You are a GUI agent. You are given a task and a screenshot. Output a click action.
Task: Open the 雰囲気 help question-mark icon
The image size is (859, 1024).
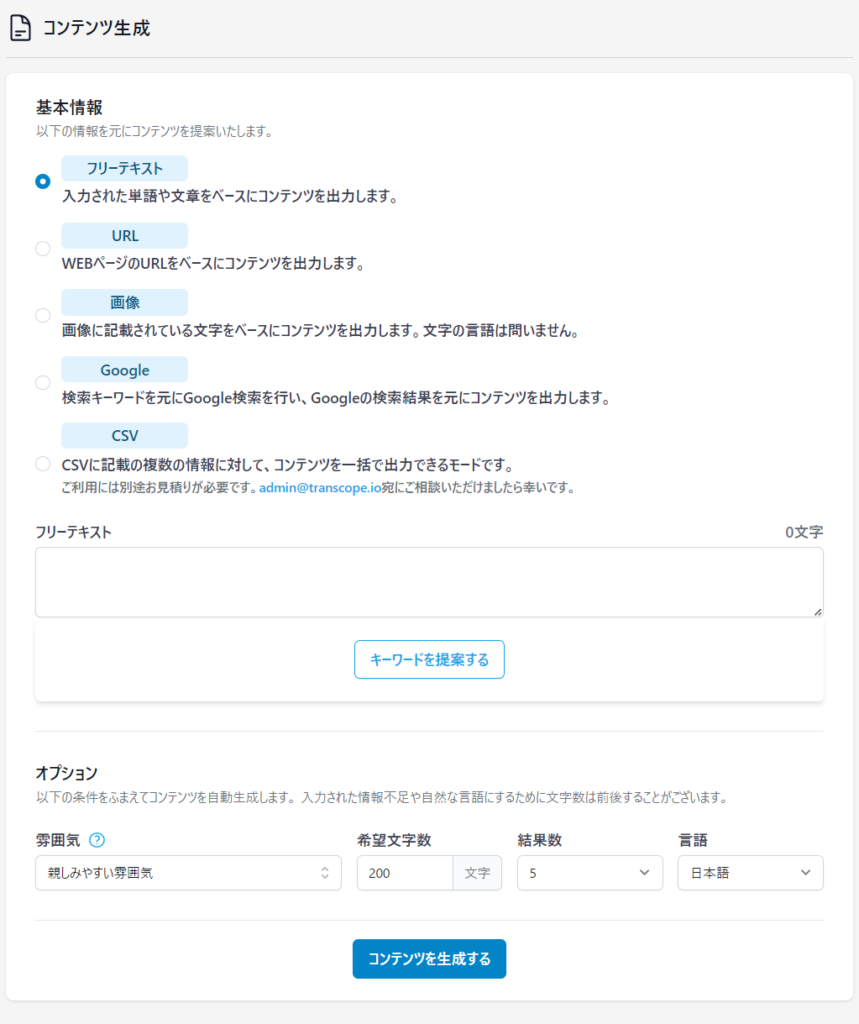click(97, 840)
